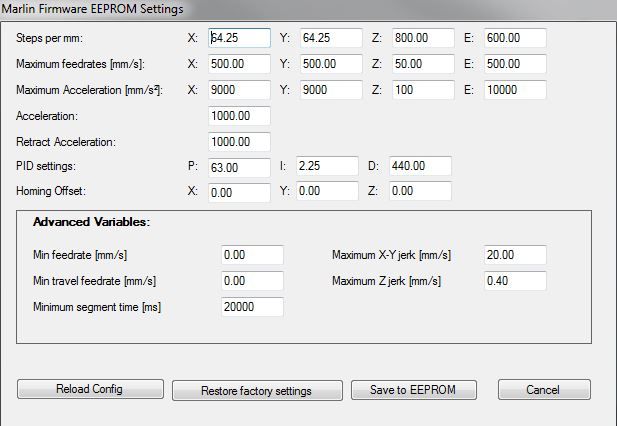Screen dimensions: 617x426
Task: Focus the Steps per mm Y field
Action: [x=329, y=38]
